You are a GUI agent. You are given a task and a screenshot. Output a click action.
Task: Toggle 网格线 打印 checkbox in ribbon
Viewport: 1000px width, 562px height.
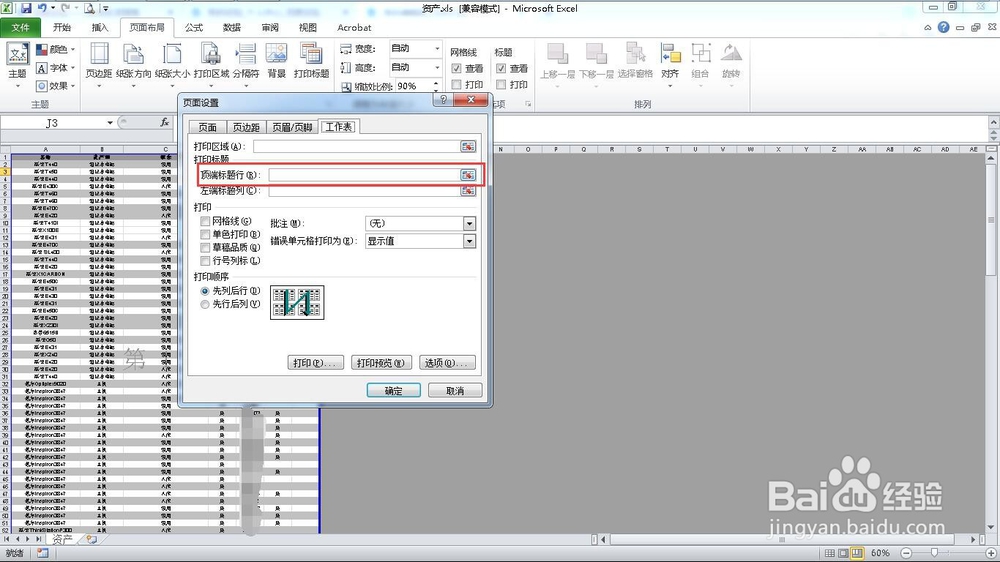[456, 84]
